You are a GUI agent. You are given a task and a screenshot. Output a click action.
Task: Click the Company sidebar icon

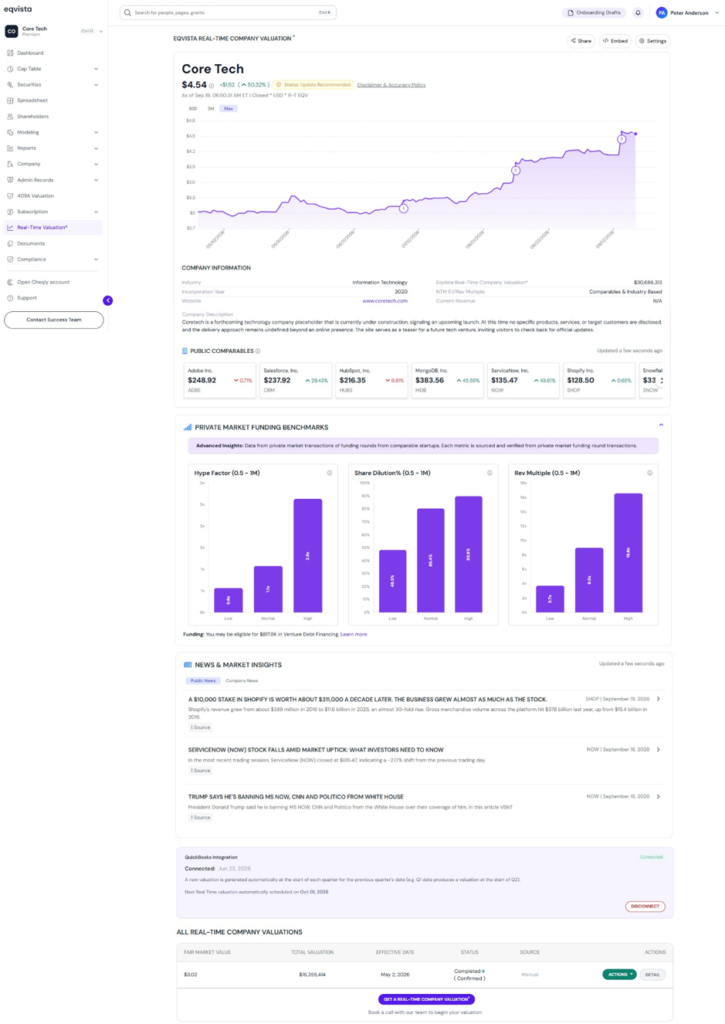[x=10, y=164]
